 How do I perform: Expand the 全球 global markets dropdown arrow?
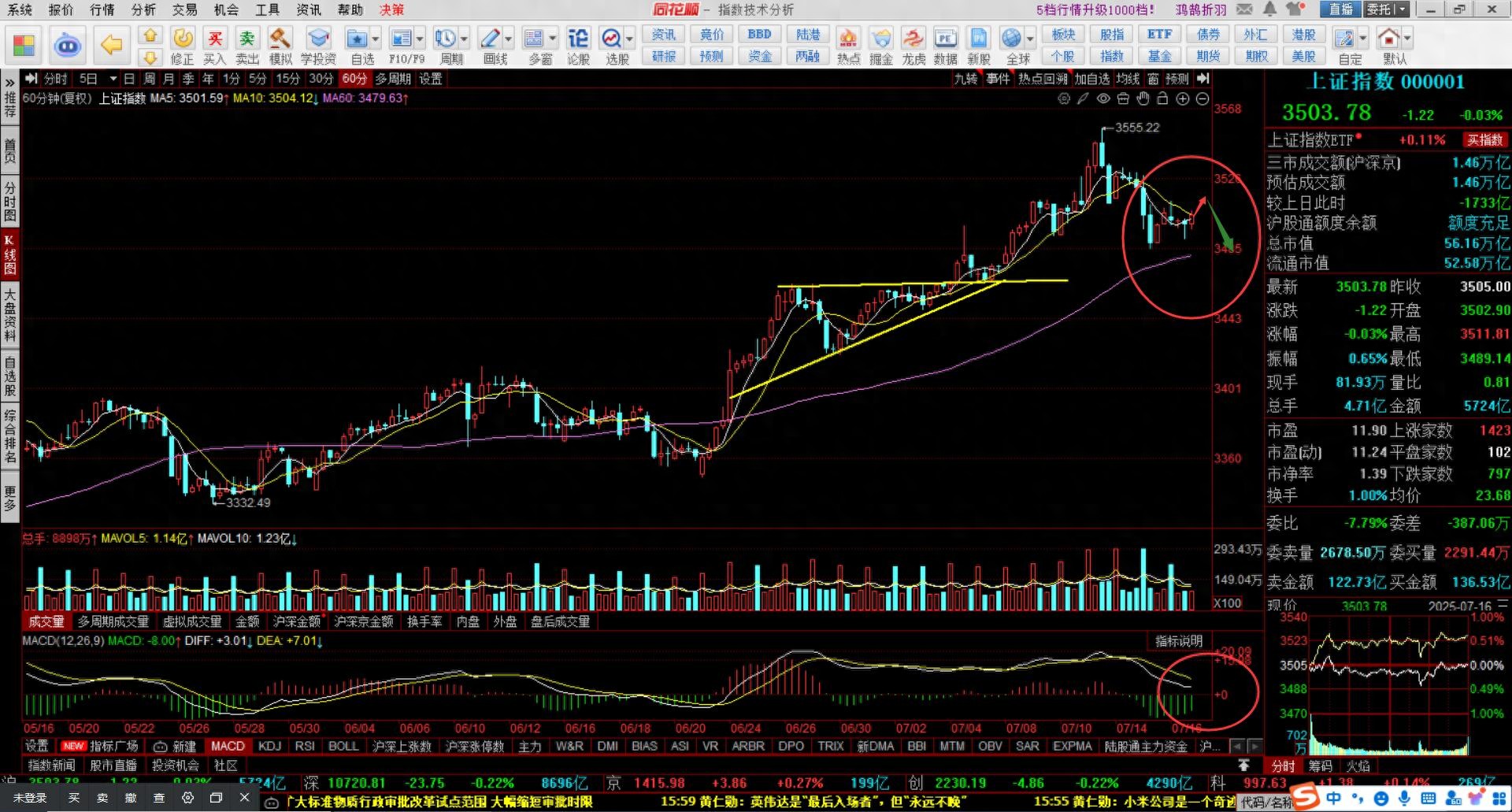pyautogui.click(x=1030, y=39)
